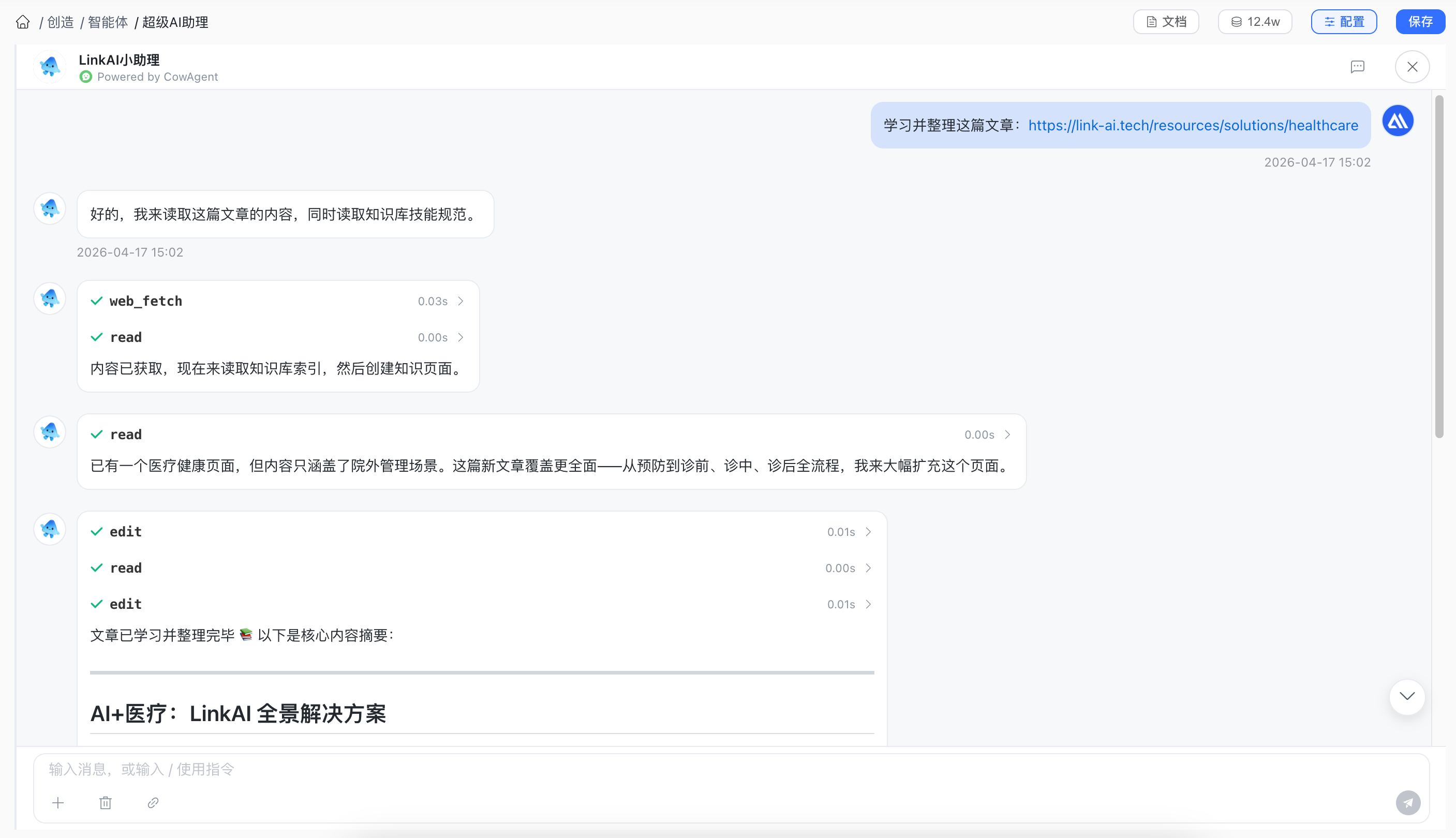Expand the last edit tool call row
This screenshot has height=838, width=1456.
pyautogui.click(x=868, y=604)
